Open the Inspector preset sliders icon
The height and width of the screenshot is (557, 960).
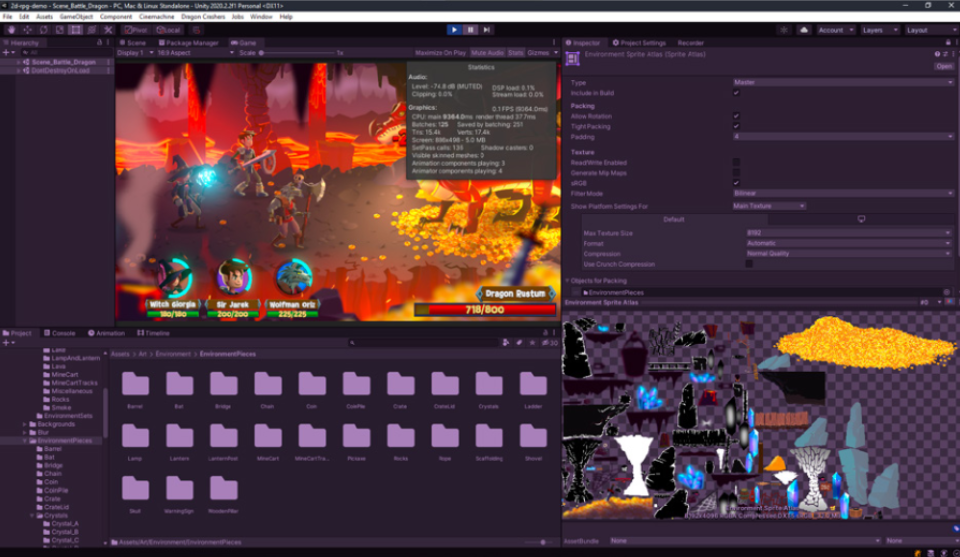point(945,54)
